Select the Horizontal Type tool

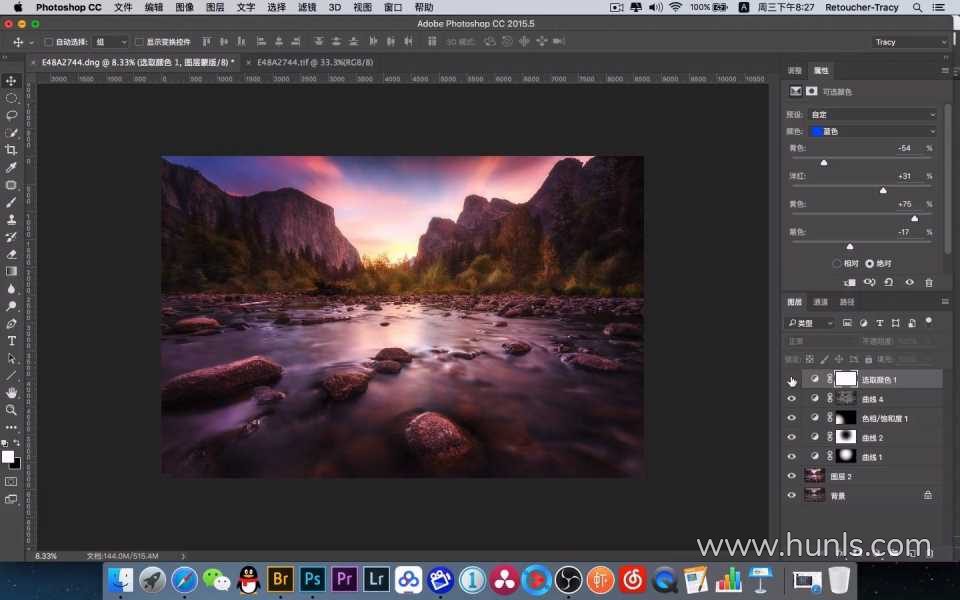point(11,340)
